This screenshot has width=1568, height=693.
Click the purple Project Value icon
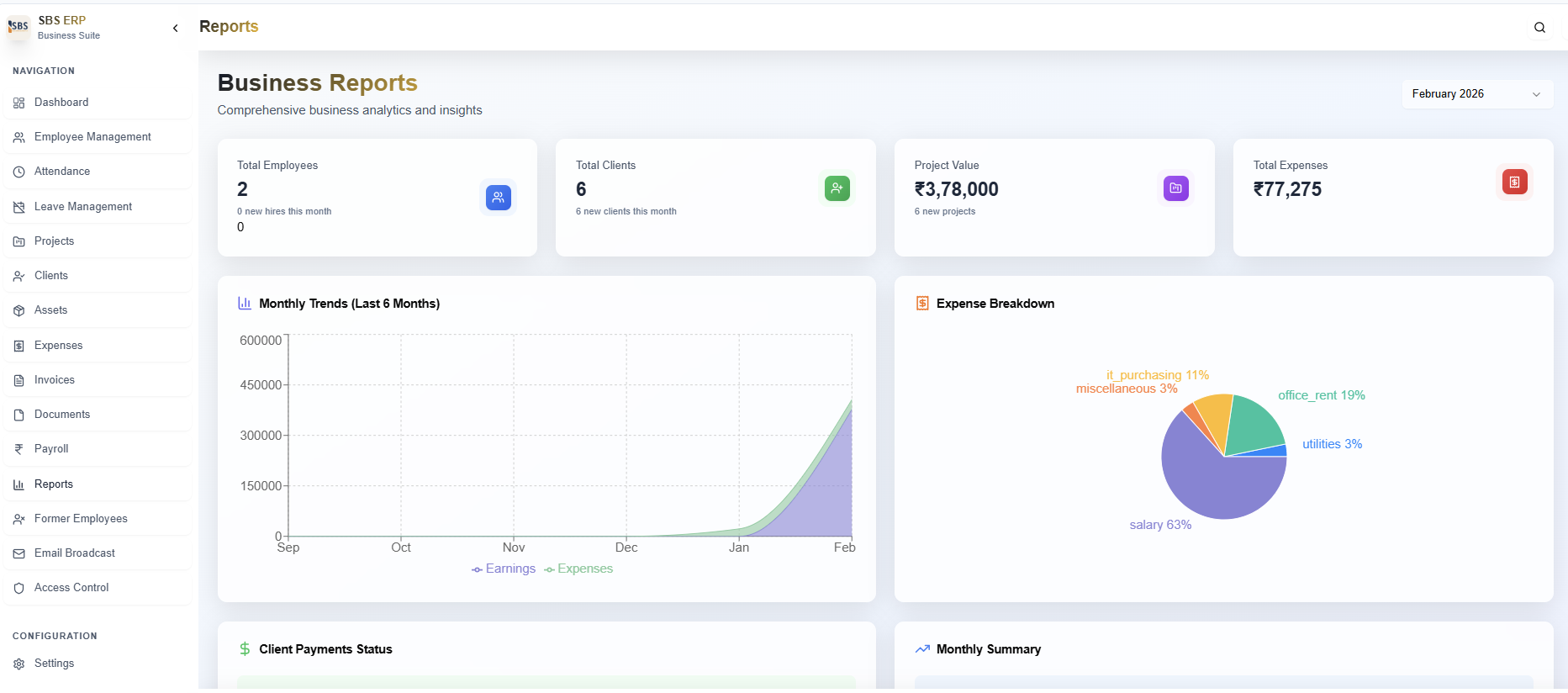click(1176, 188)
